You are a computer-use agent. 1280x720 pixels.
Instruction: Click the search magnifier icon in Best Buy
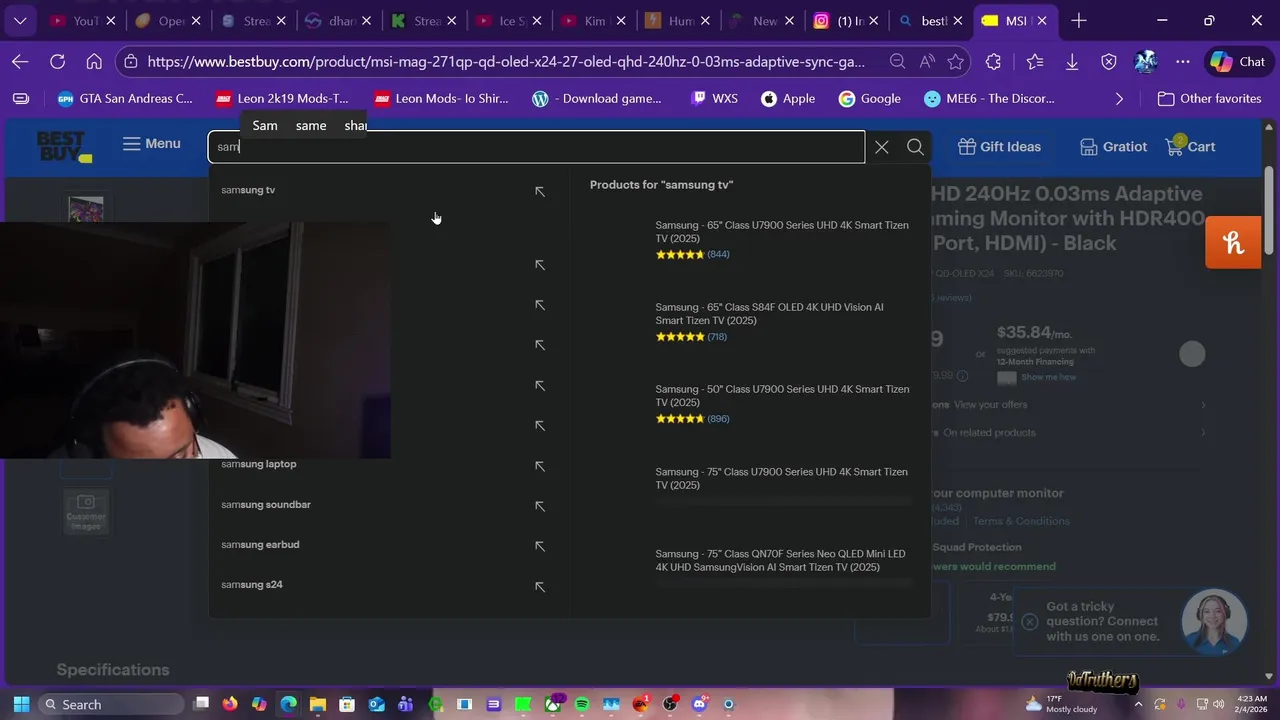click(x=915, y=147)
